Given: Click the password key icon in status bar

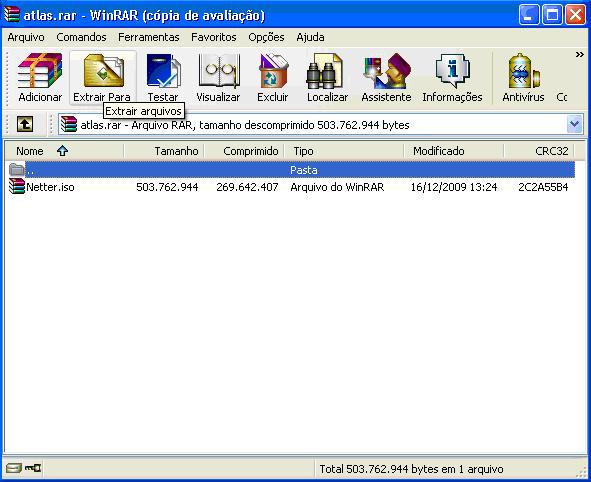Looking at the screenshot, I should (x=33, y=468).
